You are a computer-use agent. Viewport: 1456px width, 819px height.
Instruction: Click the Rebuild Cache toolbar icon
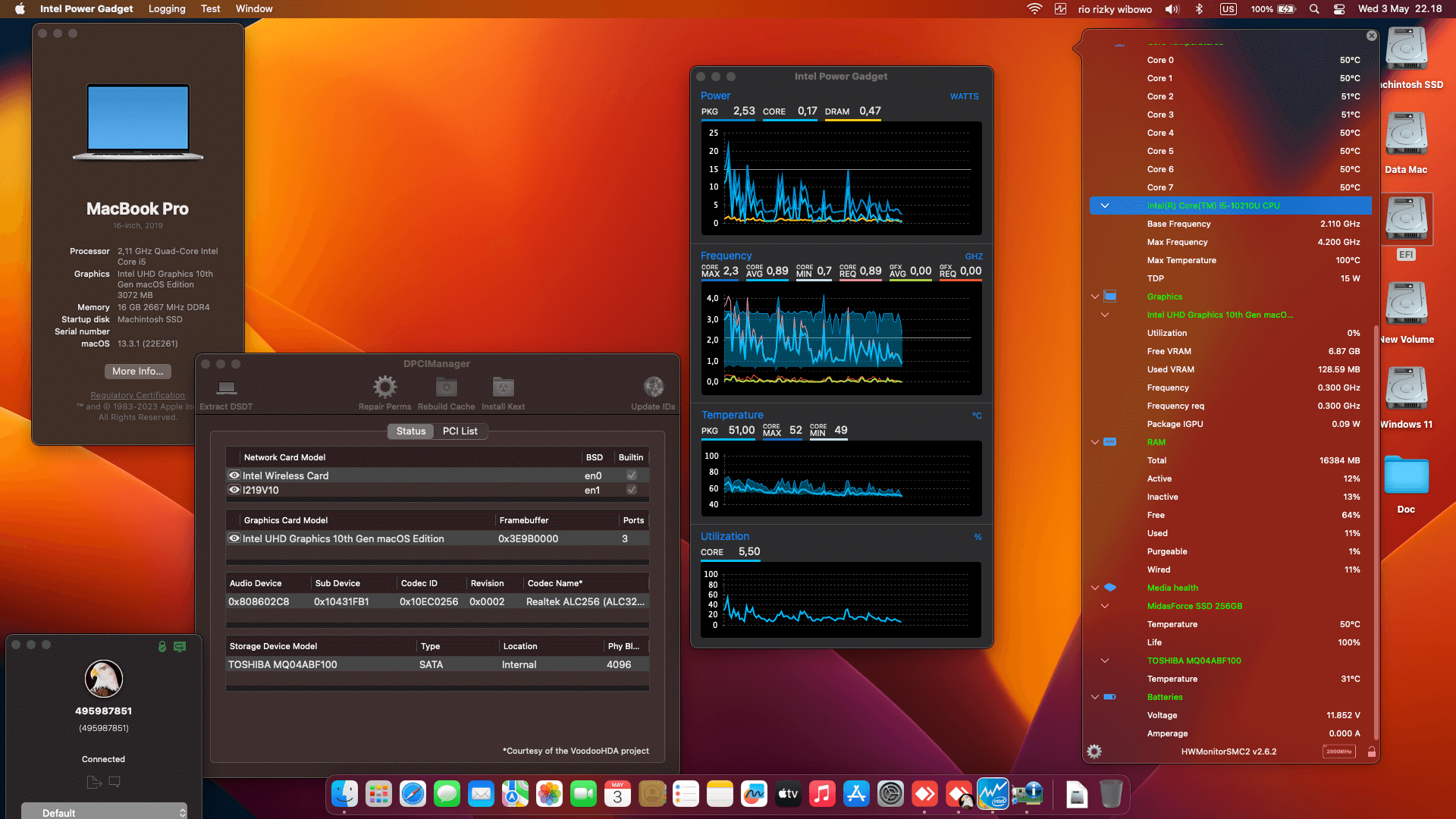coord(446,388)
